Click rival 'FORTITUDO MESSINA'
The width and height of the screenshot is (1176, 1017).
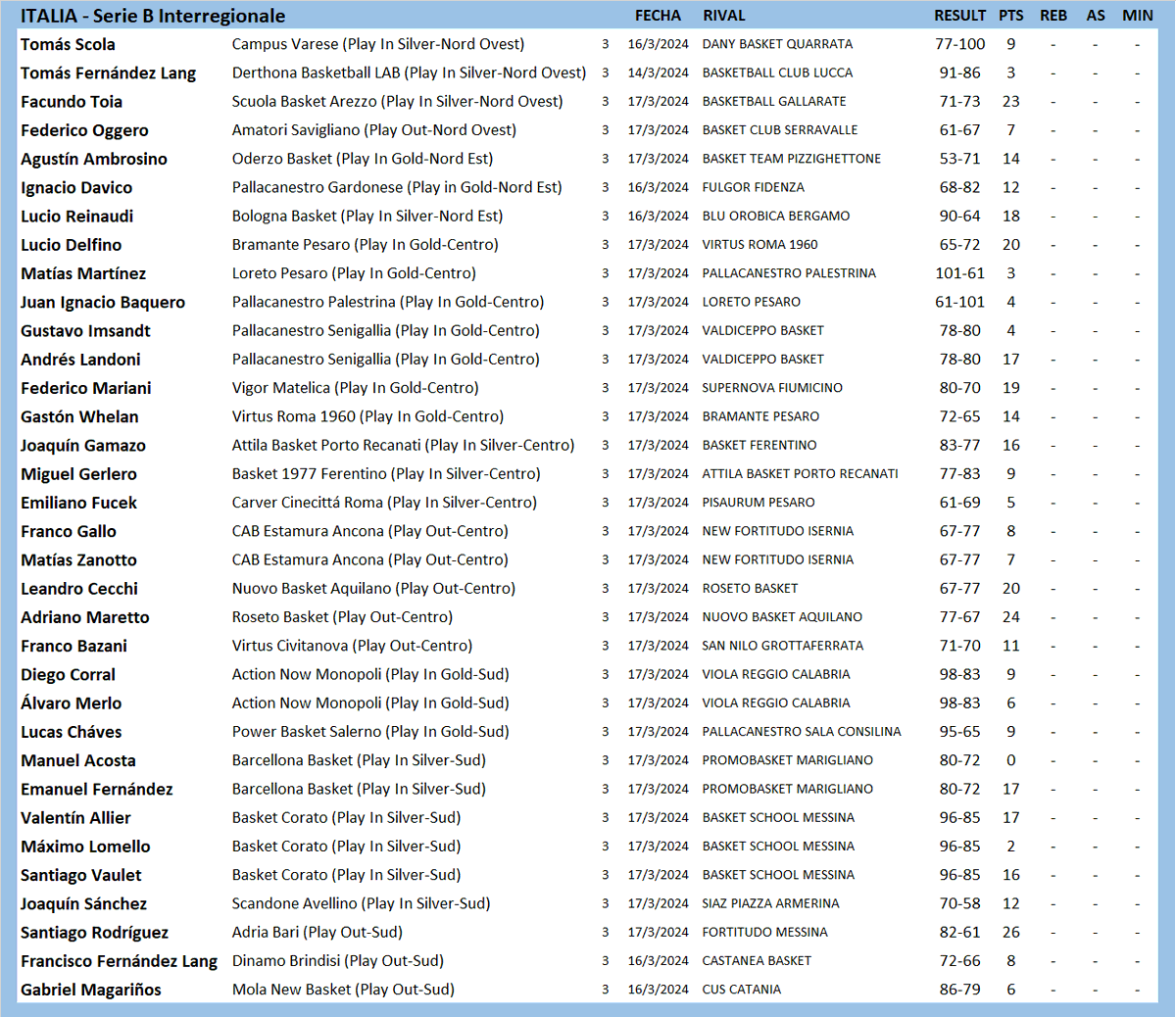click(x=764, y=933)
